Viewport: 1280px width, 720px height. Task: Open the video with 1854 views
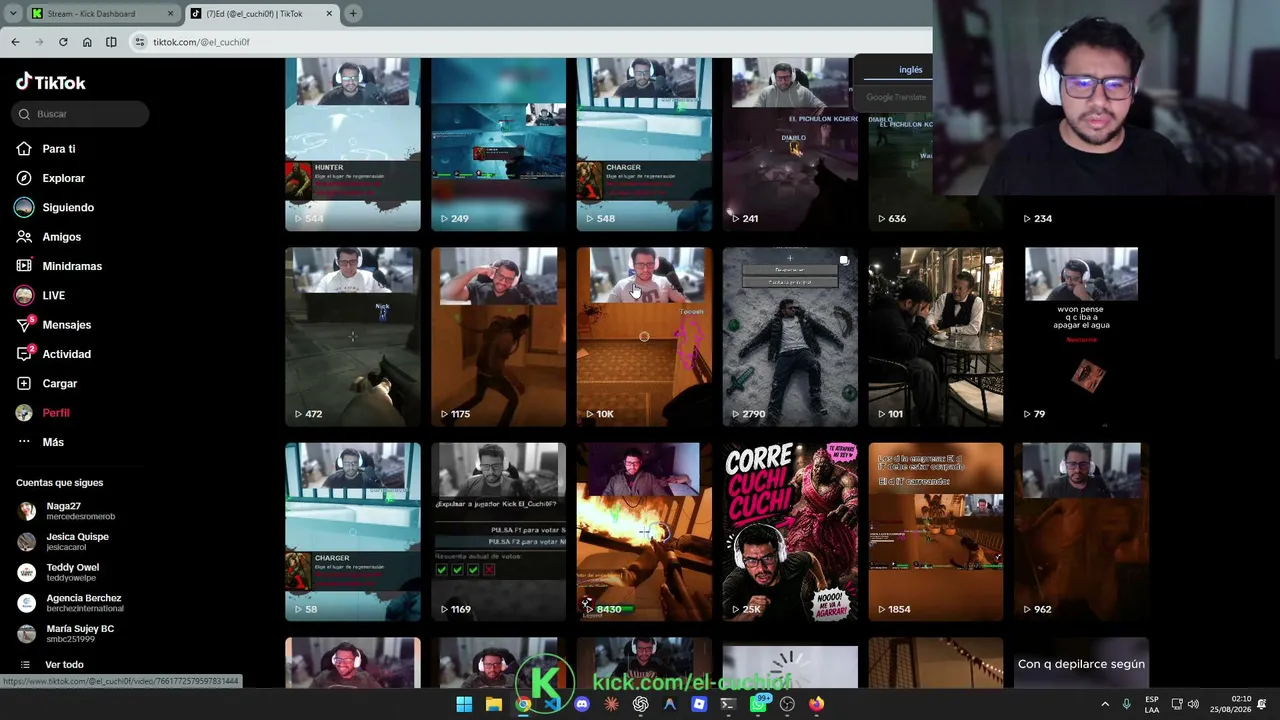[936, 532]
